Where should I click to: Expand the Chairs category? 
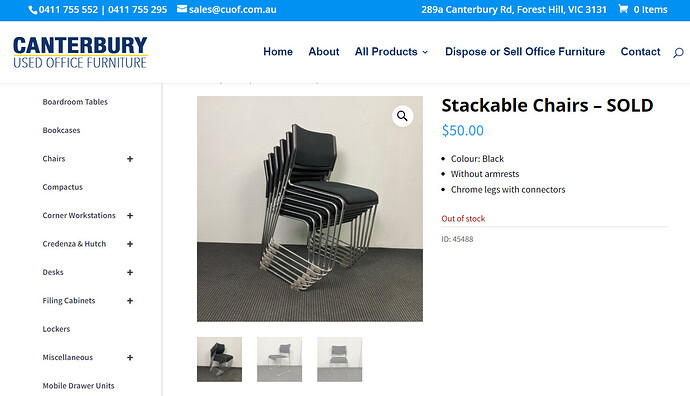[x=130, y=159]
